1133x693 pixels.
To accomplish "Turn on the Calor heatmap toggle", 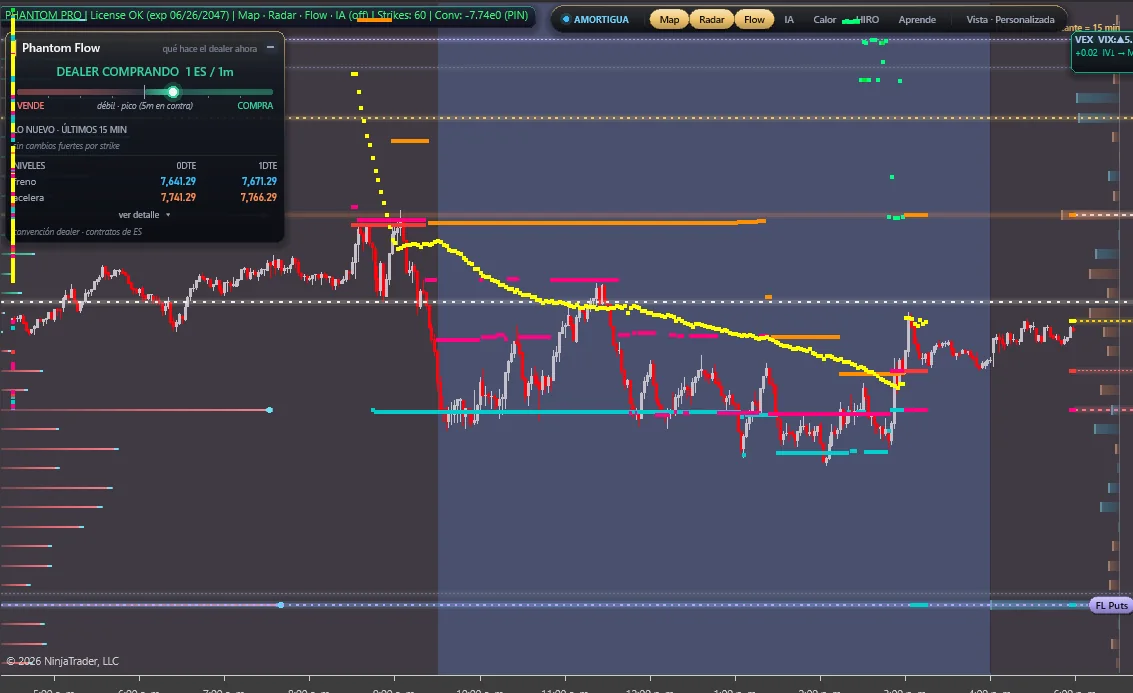I will point(824,20).
